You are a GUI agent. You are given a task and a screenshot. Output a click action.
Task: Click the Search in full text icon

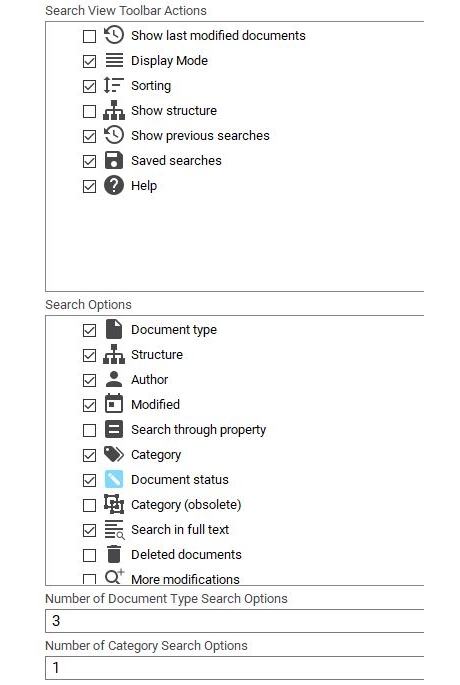click(x=114, y=529)
